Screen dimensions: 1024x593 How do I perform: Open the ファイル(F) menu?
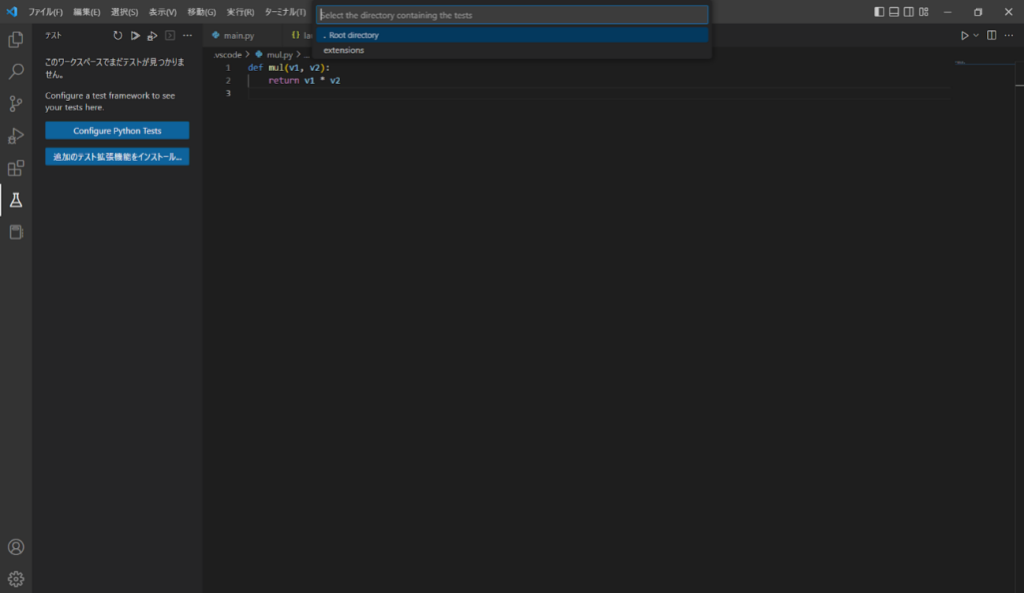coord(45,12)
